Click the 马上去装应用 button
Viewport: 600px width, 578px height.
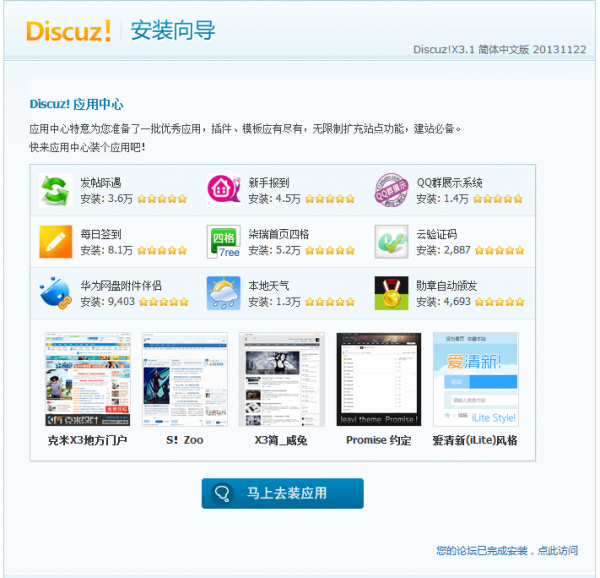(x=282, y=493)
